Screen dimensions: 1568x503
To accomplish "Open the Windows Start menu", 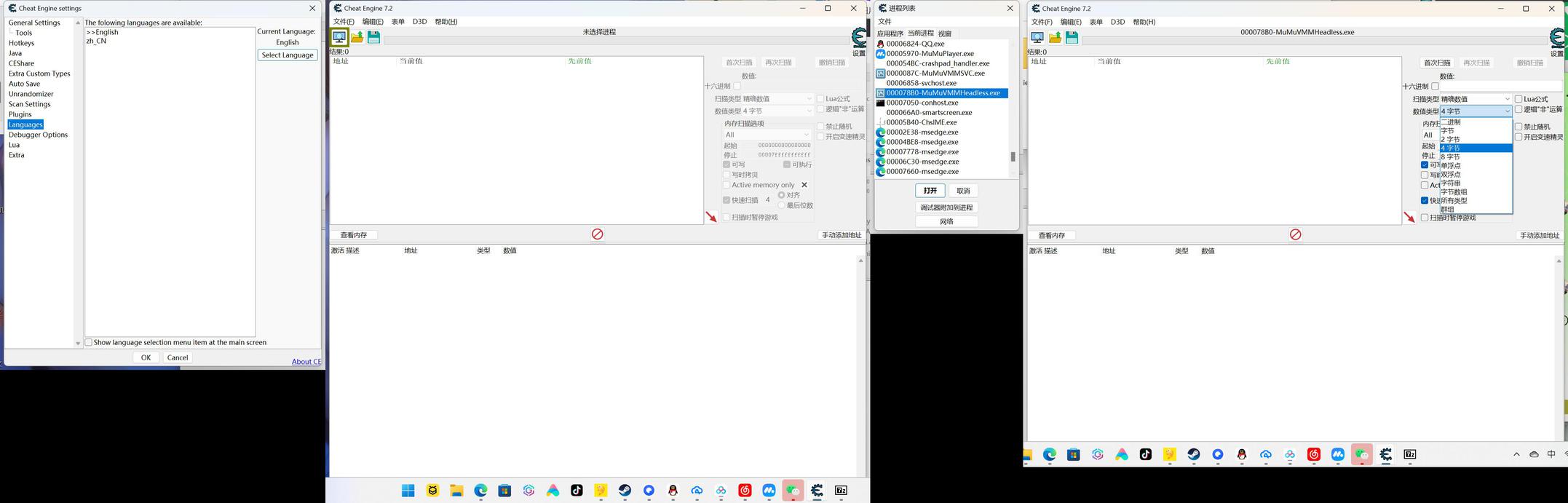I will [408, 491].
